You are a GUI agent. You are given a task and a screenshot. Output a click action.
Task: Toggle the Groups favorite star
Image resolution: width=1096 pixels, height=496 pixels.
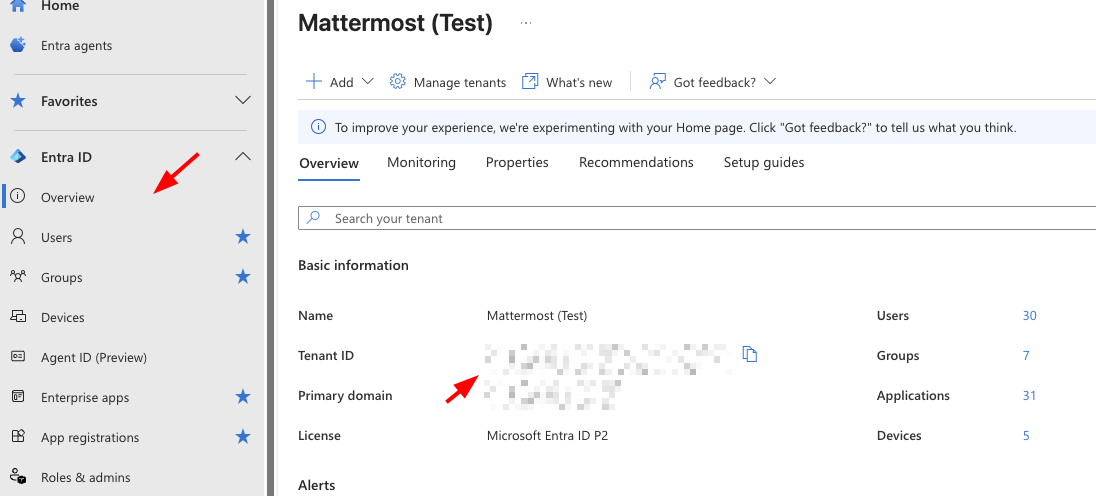[x=242, y=277]
